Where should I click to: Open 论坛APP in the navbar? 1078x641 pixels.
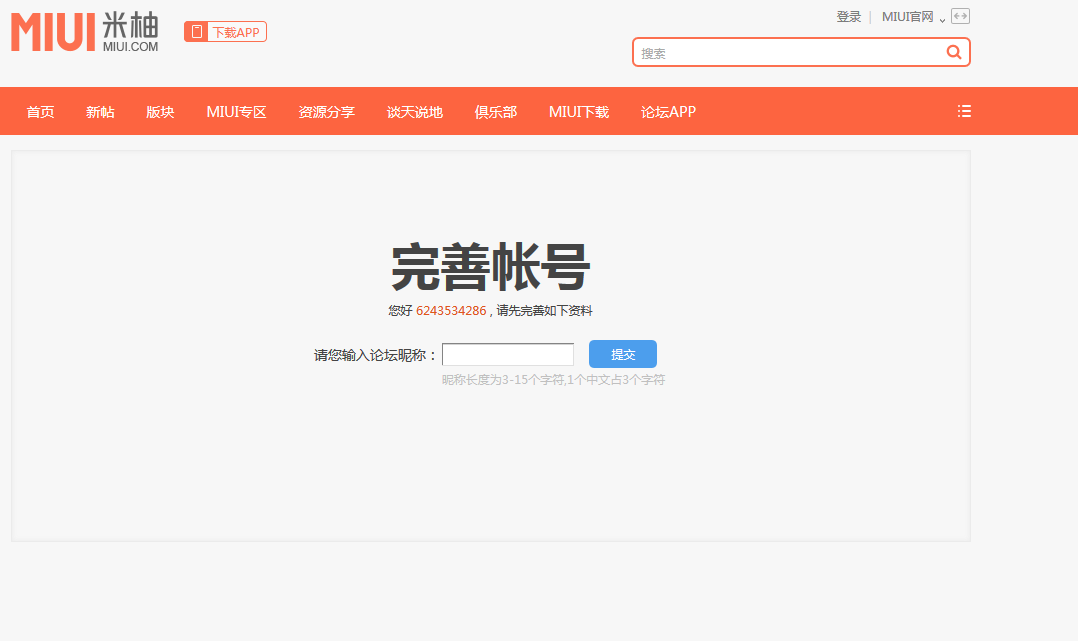coord(668,112)
